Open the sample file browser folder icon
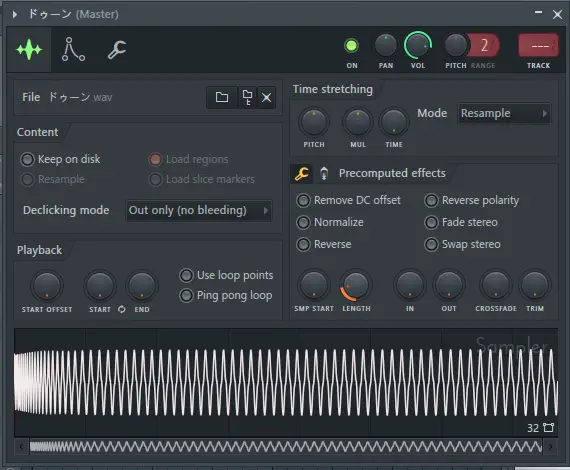 point(222,97)
